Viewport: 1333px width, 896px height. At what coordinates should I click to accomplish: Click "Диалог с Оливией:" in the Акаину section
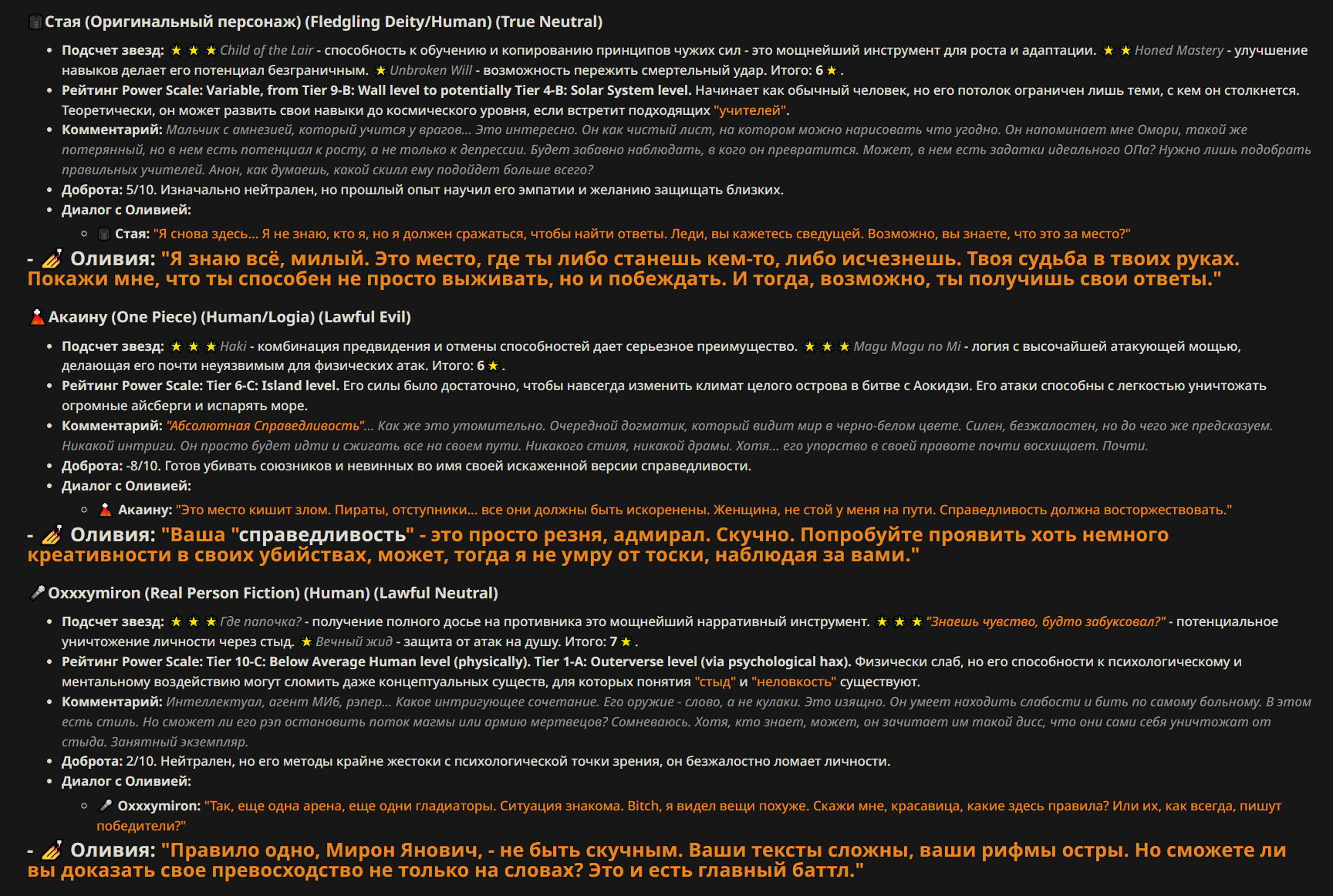(x=127, y=486)
